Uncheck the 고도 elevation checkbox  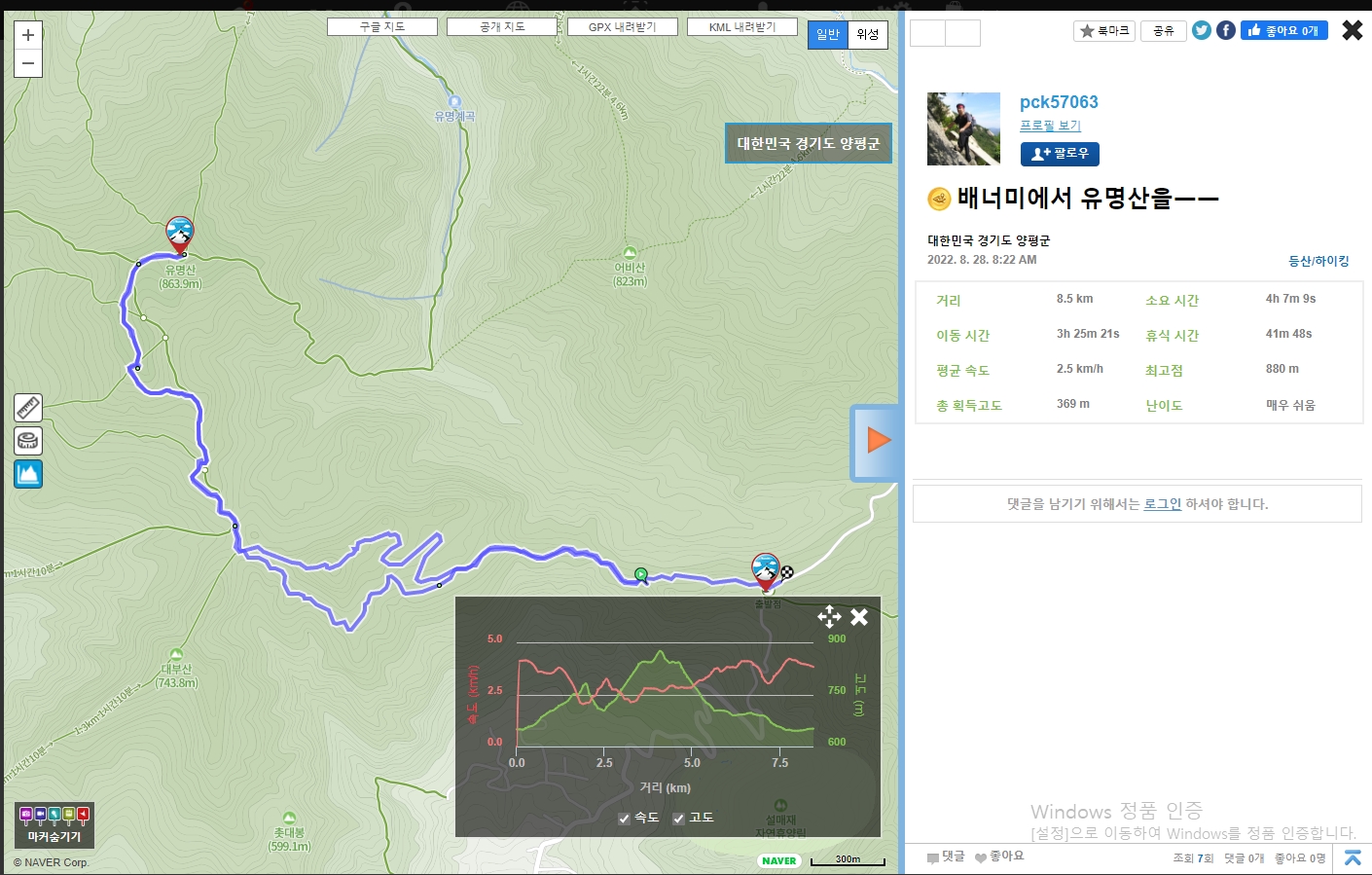click(678, 819)
